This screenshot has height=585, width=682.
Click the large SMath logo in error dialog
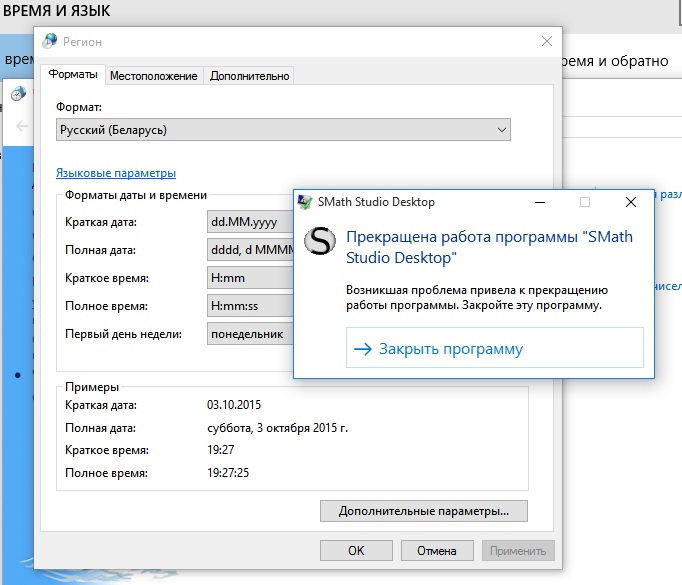click(x=320, y=244)
